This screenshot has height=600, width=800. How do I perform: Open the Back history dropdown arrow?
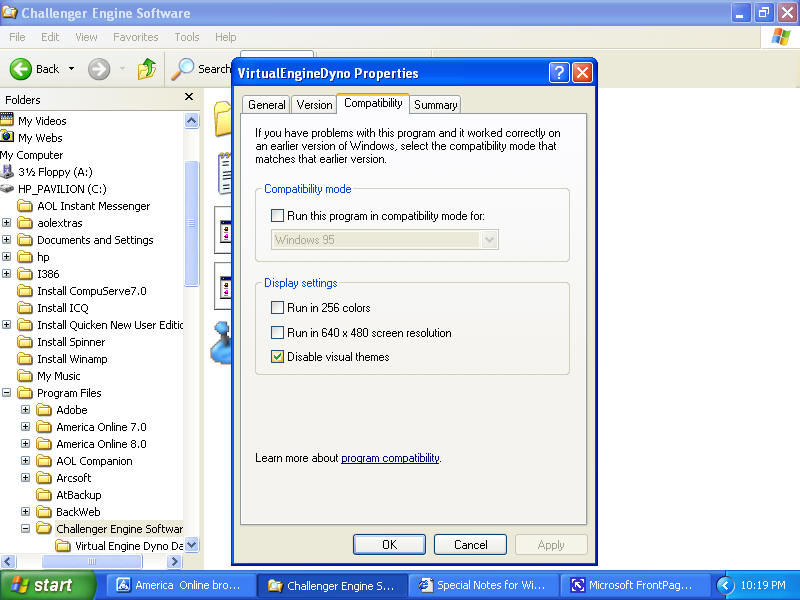(71, 69)
